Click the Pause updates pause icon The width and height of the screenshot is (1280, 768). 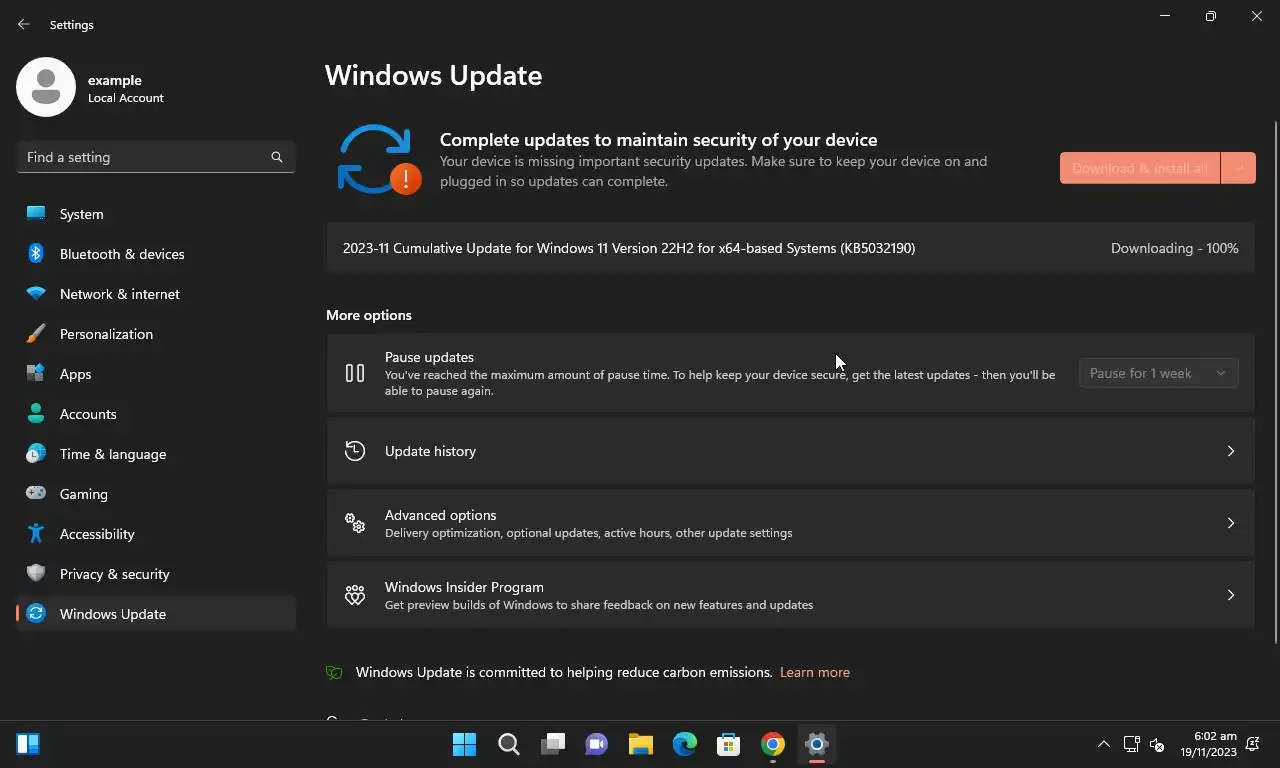tap(355, 373)
